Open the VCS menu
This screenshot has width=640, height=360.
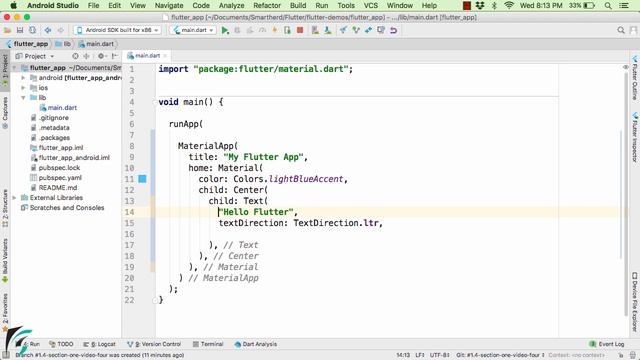(371, 6)
